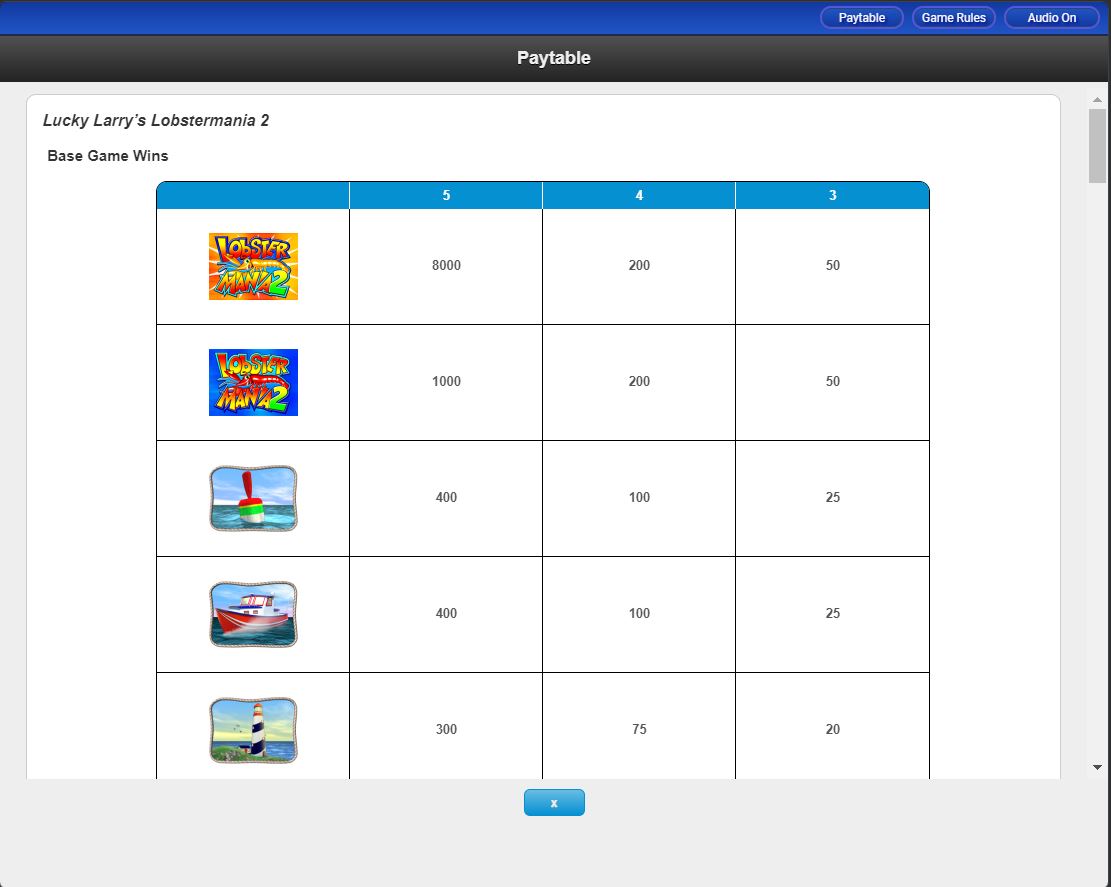
Task: Click the scrollbar down arrow
Action: pyautogui.click(x=1097, y=767)
